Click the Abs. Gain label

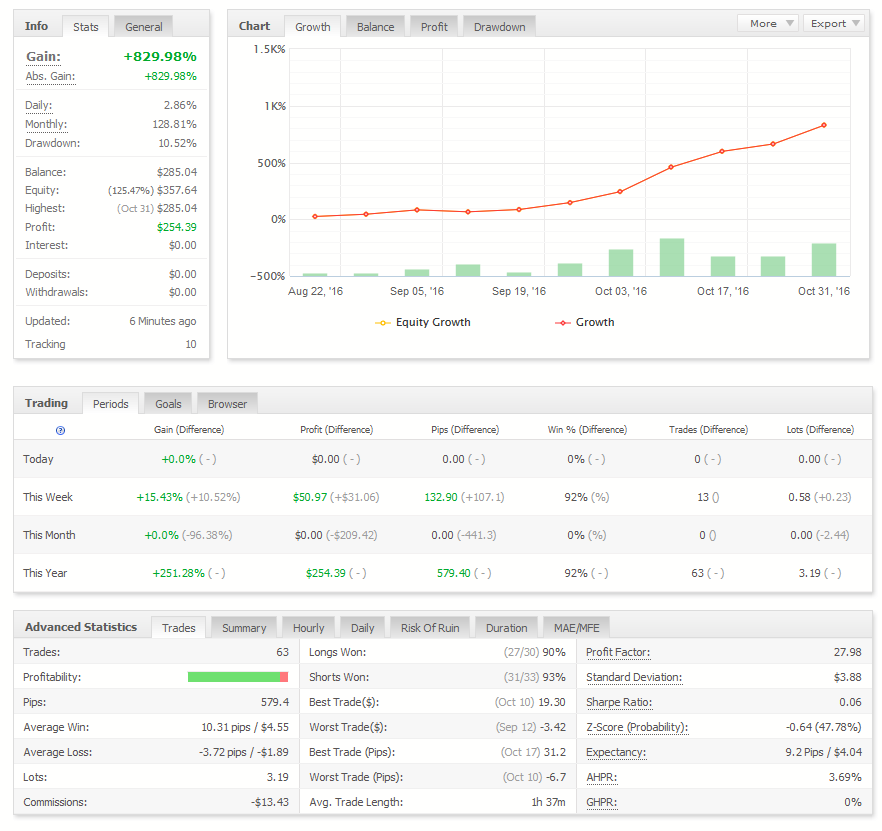pos(50,77)
